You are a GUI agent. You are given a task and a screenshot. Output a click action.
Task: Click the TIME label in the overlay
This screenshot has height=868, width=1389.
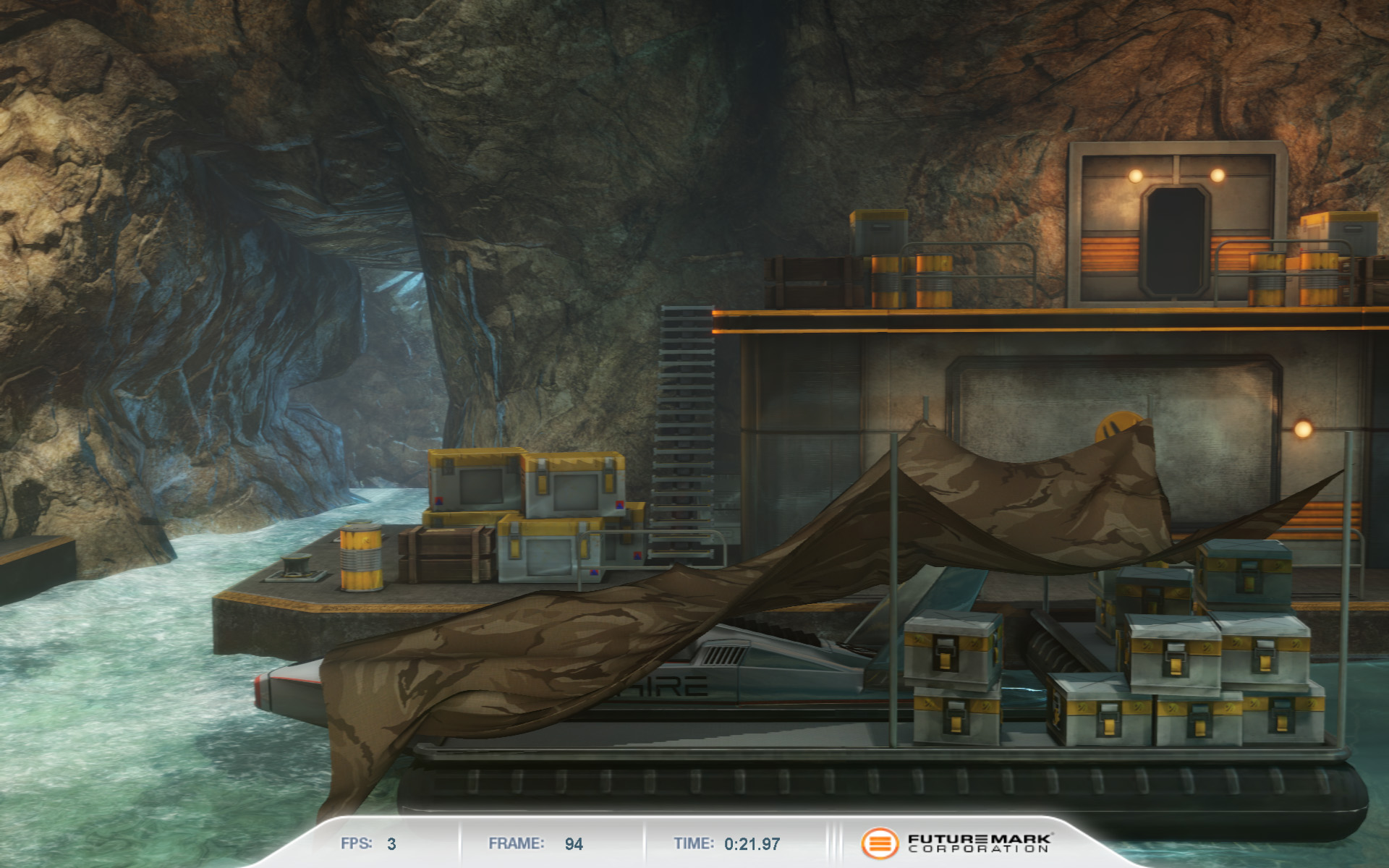pyautogui.click(x=694, y=843)
